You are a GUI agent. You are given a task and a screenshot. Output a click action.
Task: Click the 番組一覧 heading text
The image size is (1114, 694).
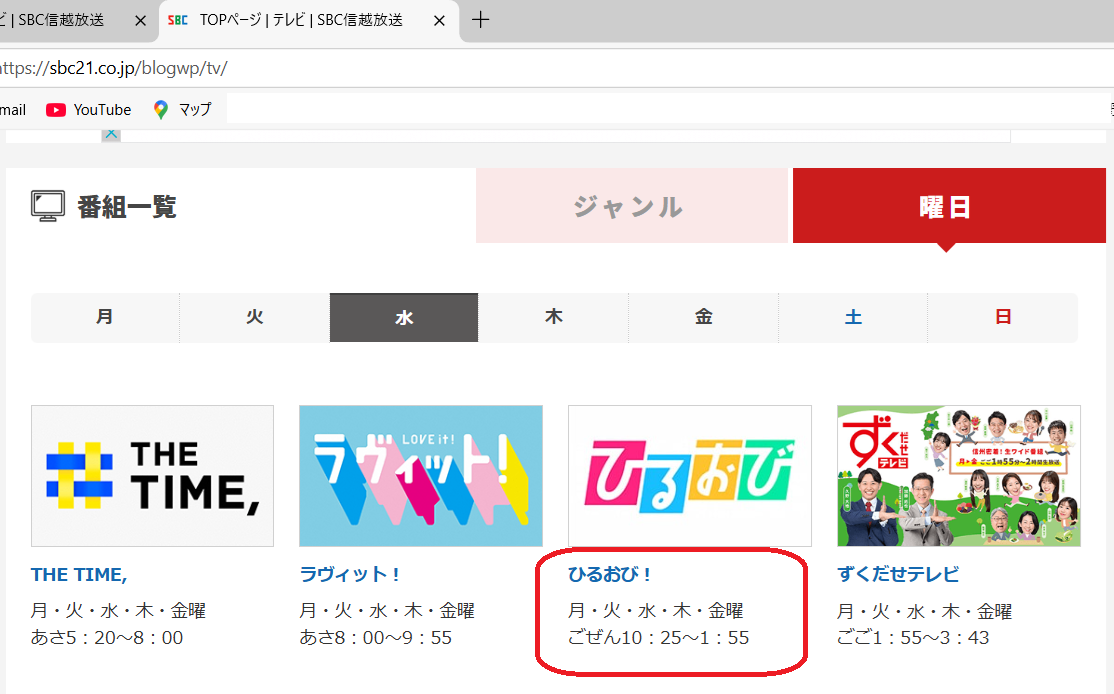[126, 207]
